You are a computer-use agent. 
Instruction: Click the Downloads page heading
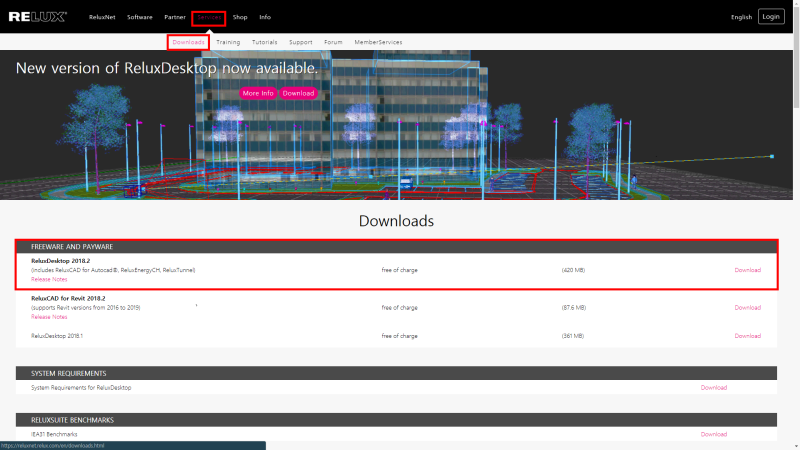point(396,221)
